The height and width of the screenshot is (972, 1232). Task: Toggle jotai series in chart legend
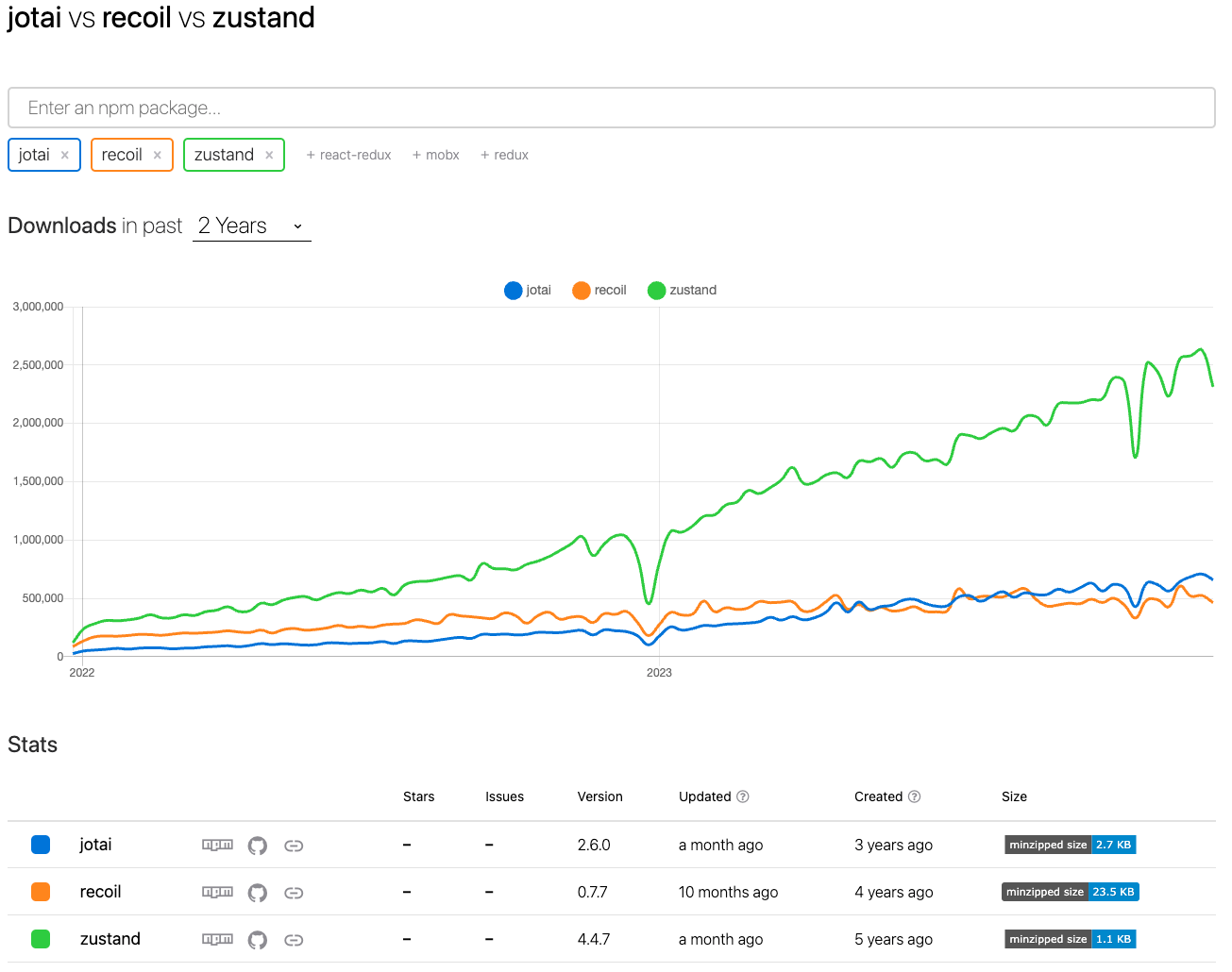(528, 291)
